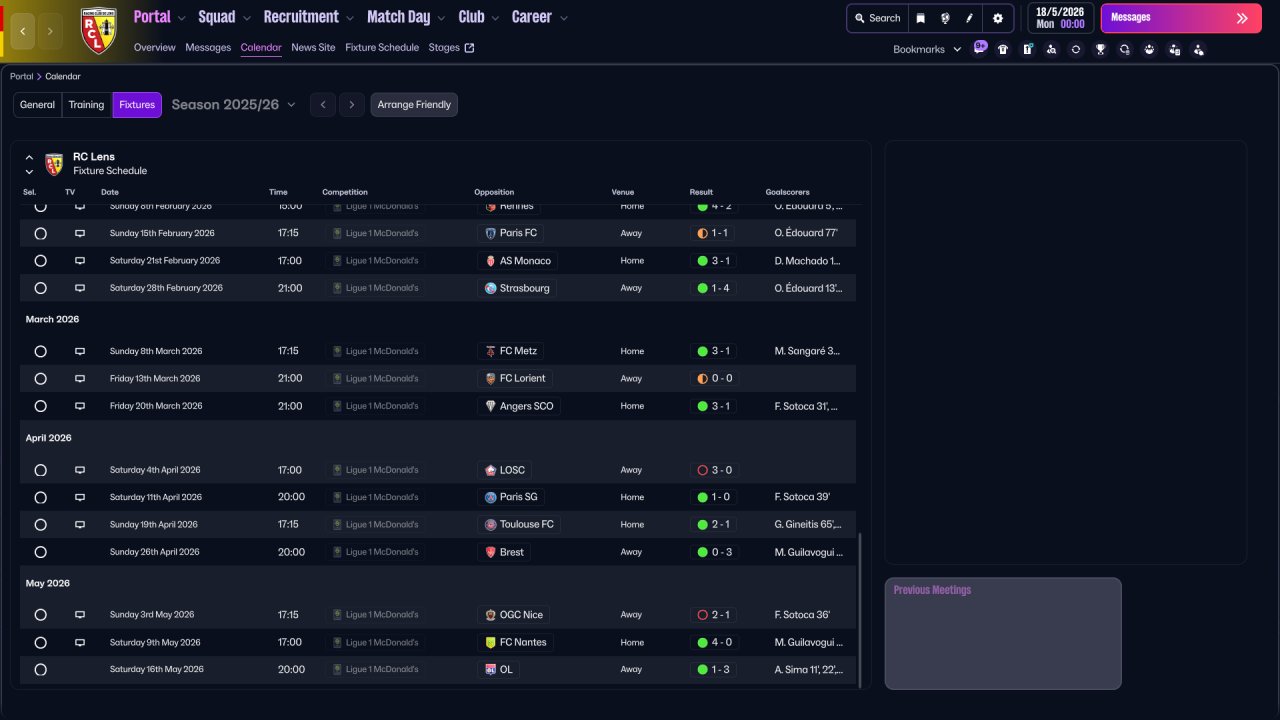This screenshot has height=720, width=1280.
Task: Open the Messages button
Action: click(1180, 18)
